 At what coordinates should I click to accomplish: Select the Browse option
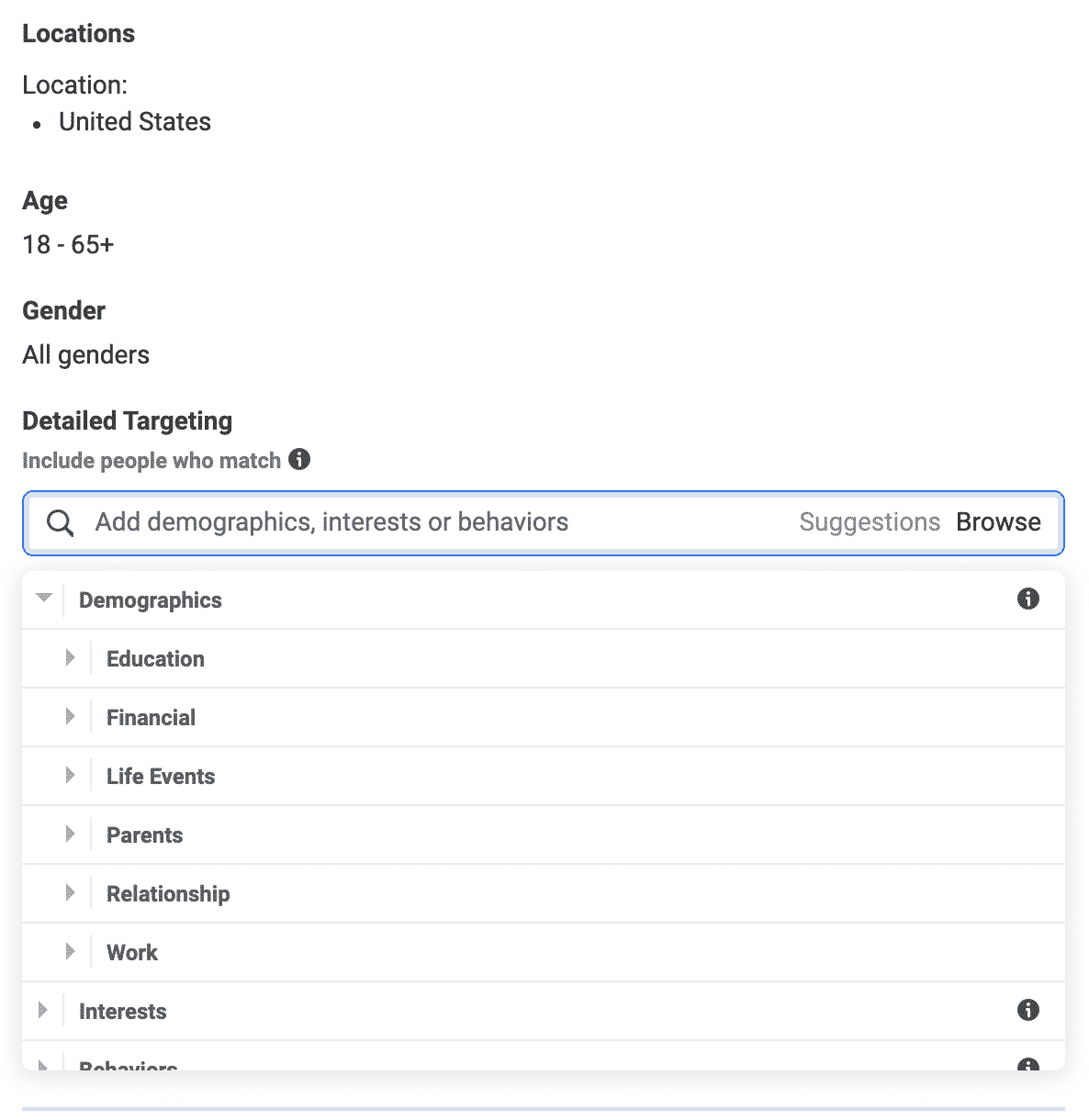(x=998, y=521)
